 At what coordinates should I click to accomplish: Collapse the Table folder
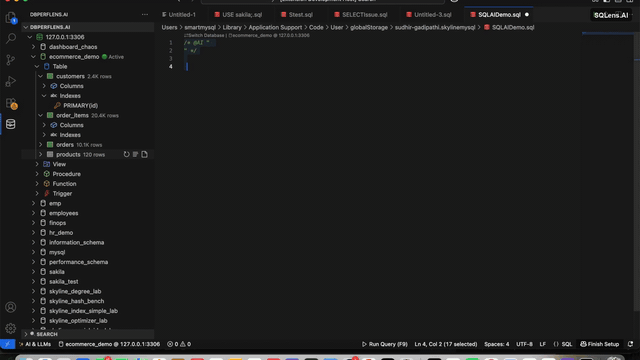[x=37, y=67]
